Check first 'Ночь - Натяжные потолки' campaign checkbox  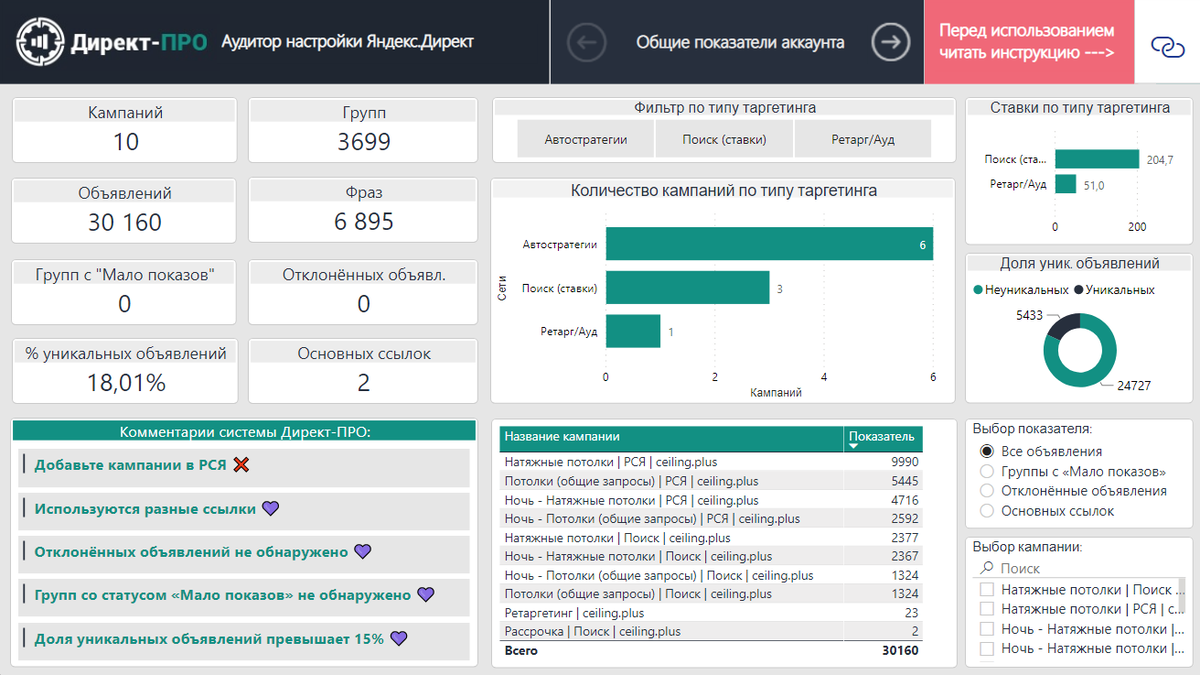987,629
